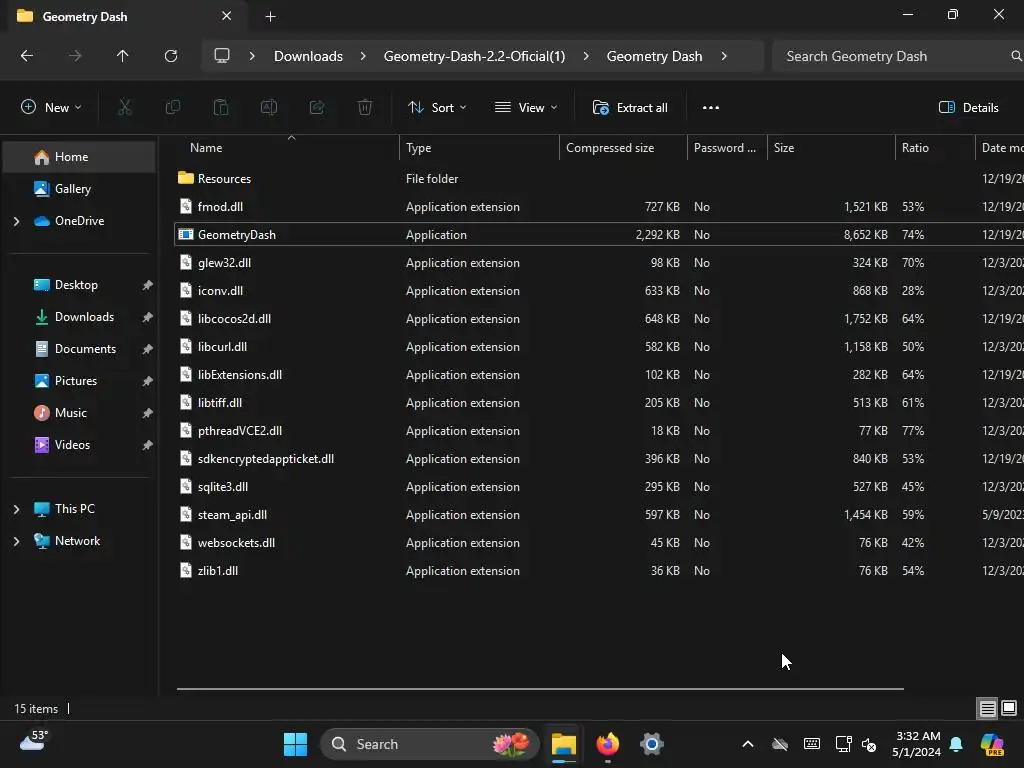Click the Share icon in toolbar
This screenshot has width=1024, height=768.
(x=317, y=108)
